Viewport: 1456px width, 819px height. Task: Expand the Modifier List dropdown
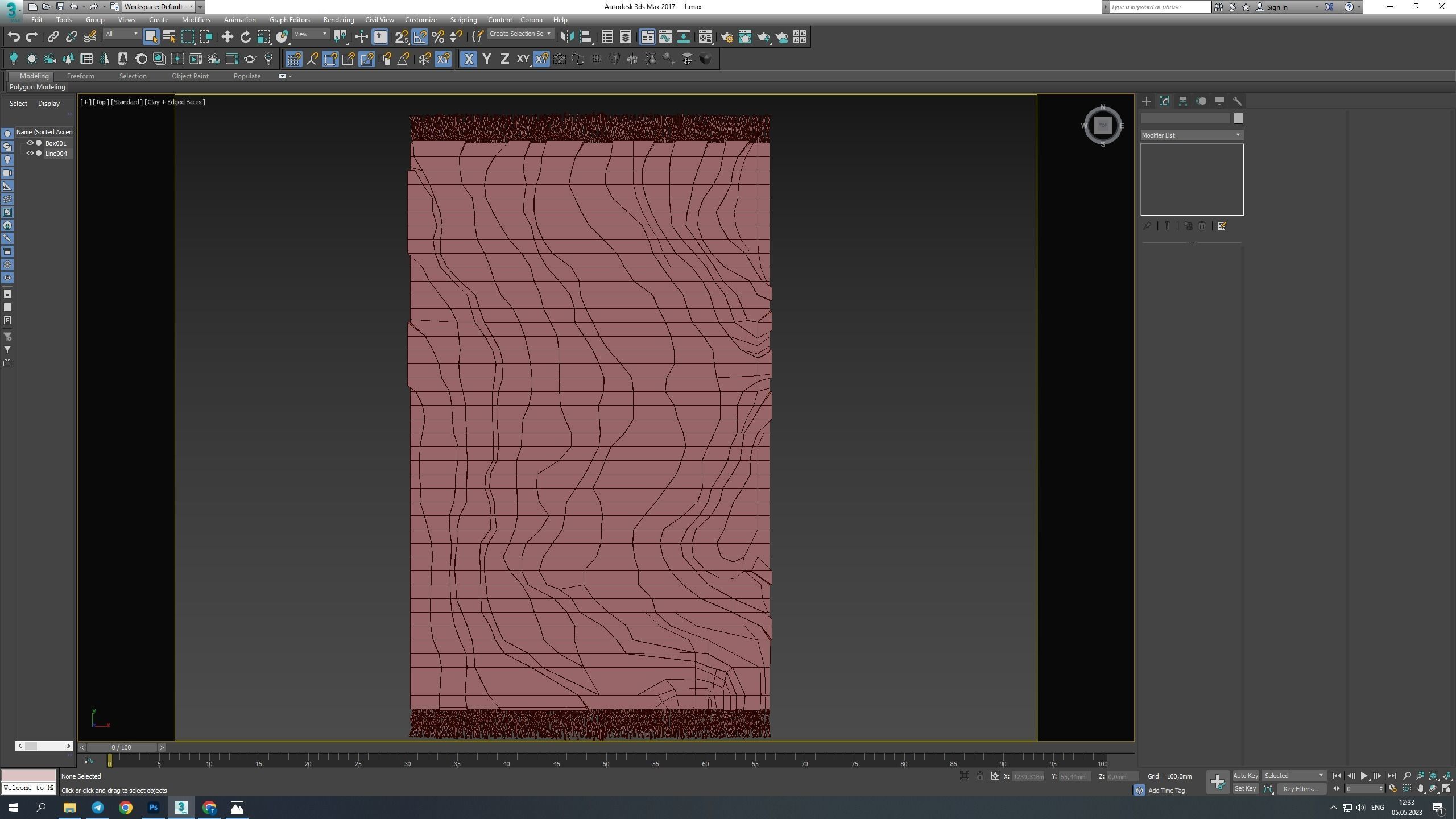[1192, 135]
